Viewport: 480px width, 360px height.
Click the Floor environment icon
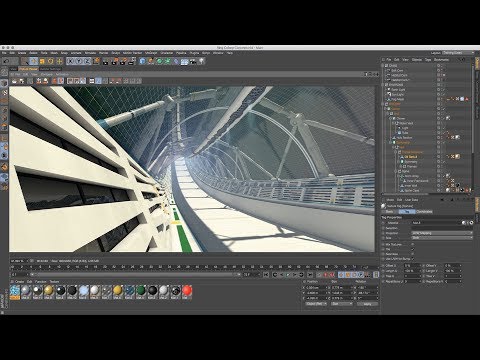[184, 61]
